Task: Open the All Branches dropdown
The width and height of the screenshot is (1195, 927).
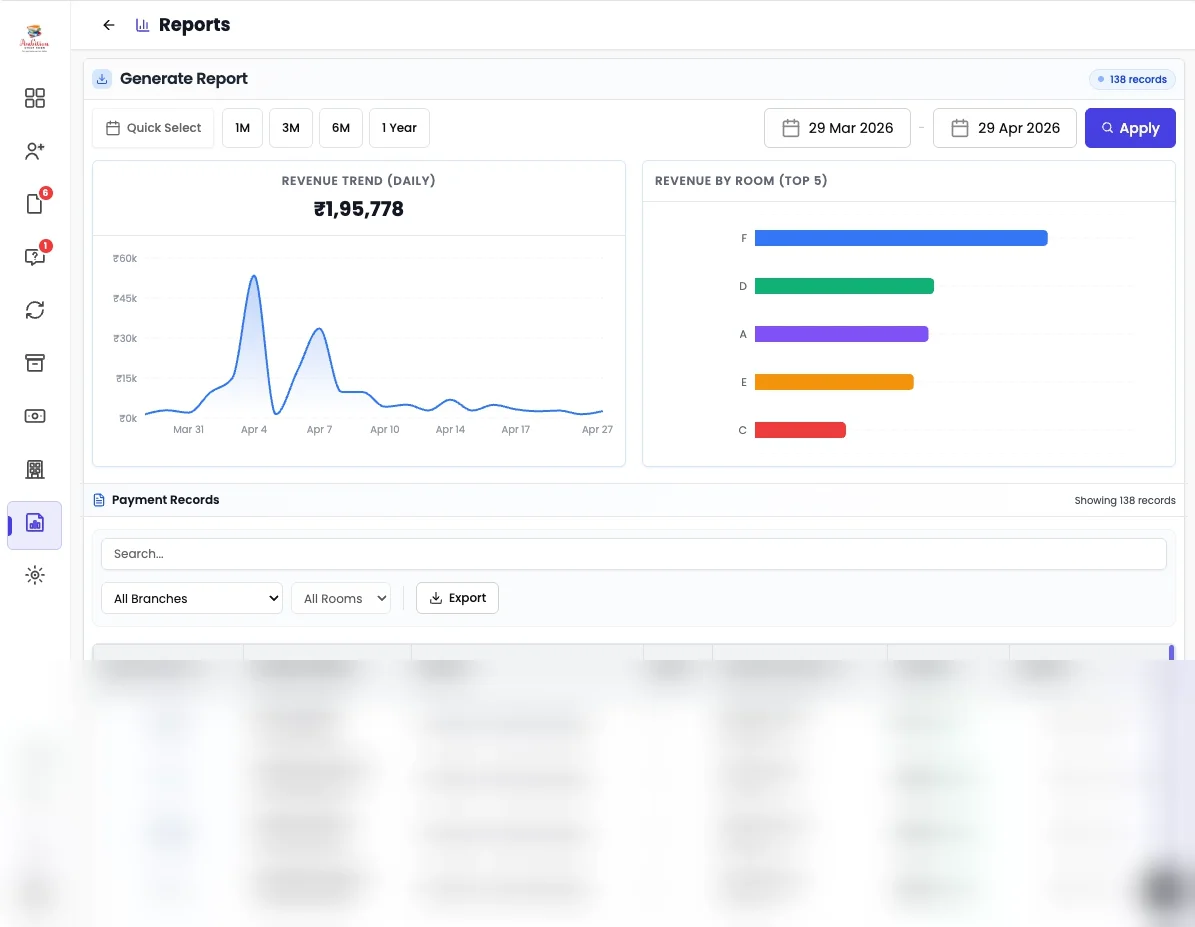Action: point(192,598)
